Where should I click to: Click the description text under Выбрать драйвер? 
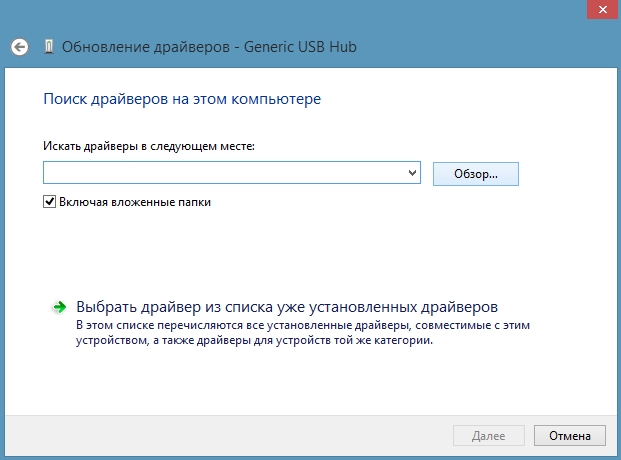click(303, 332)
